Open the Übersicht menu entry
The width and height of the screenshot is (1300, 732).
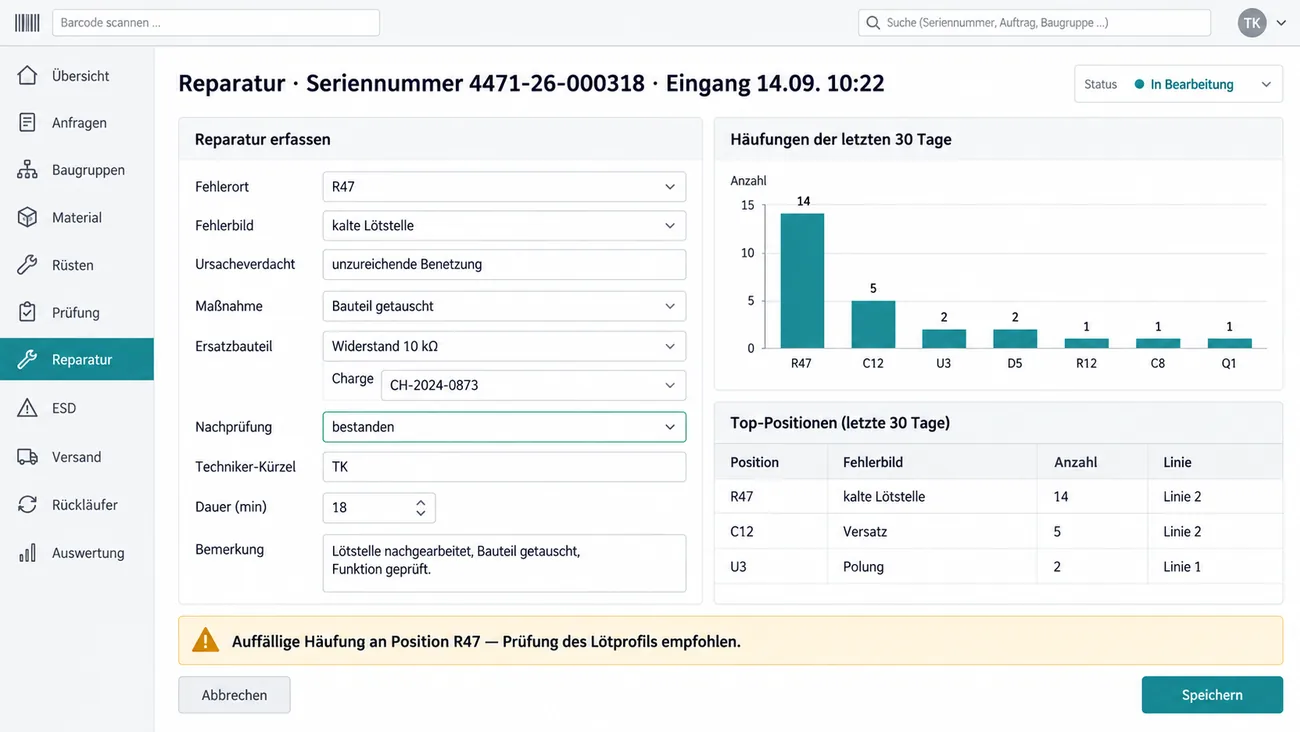[77, 76]
